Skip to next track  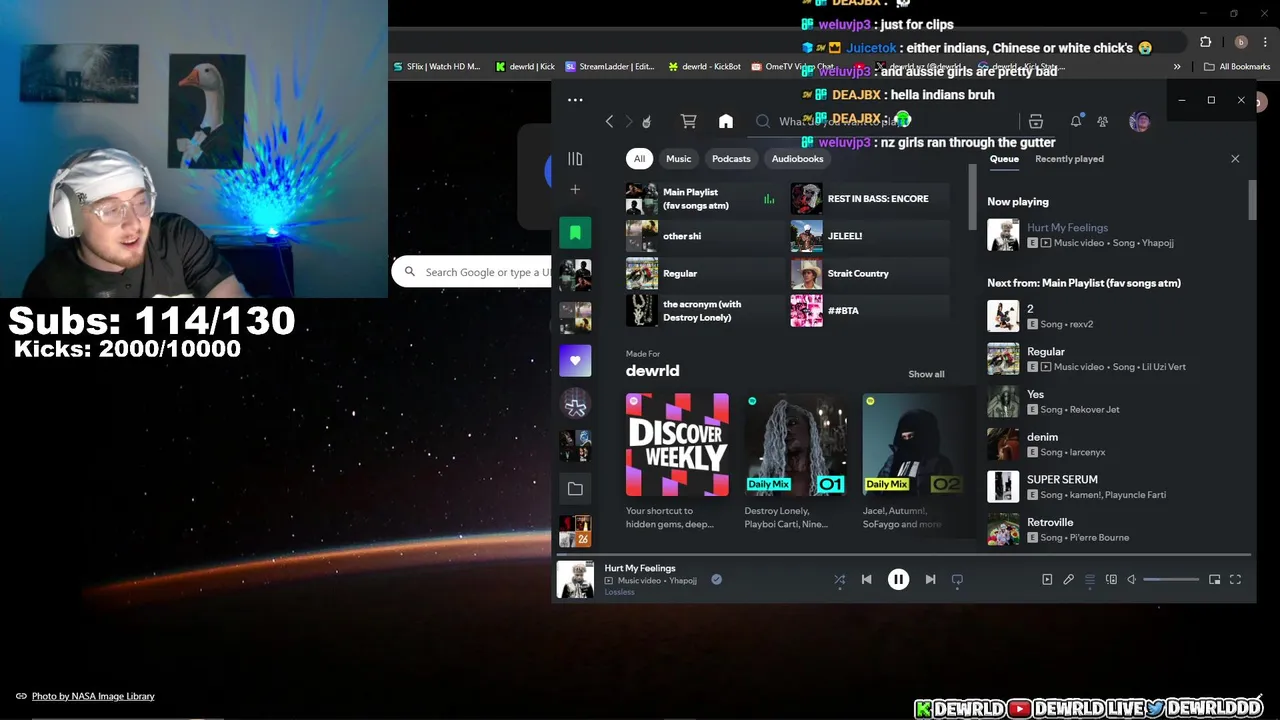(x=930, y=579)
